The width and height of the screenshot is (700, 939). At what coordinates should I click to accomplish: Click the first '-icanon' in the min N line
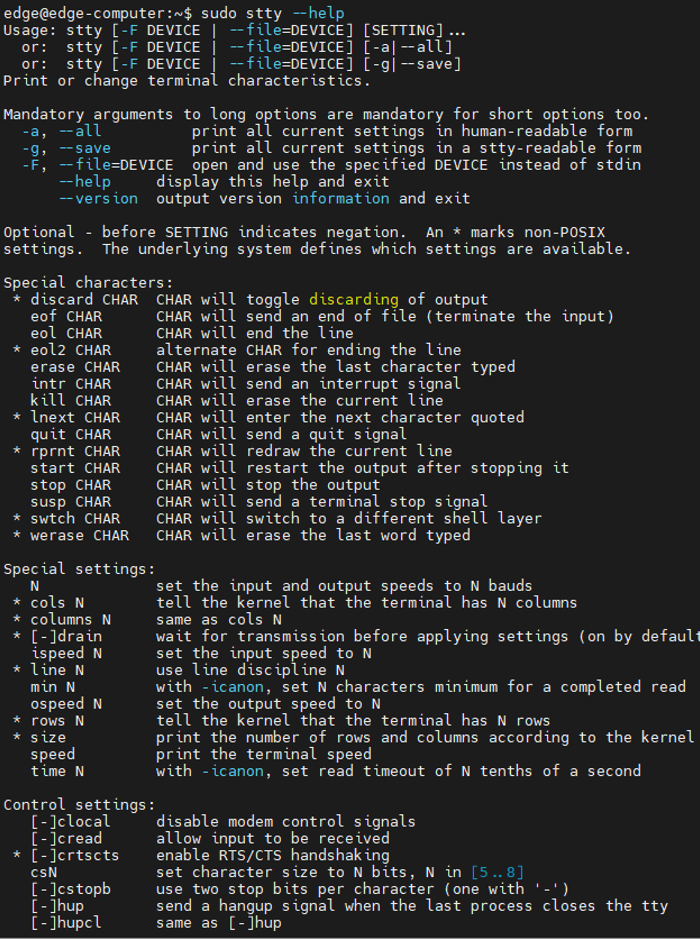coord(232,687)
